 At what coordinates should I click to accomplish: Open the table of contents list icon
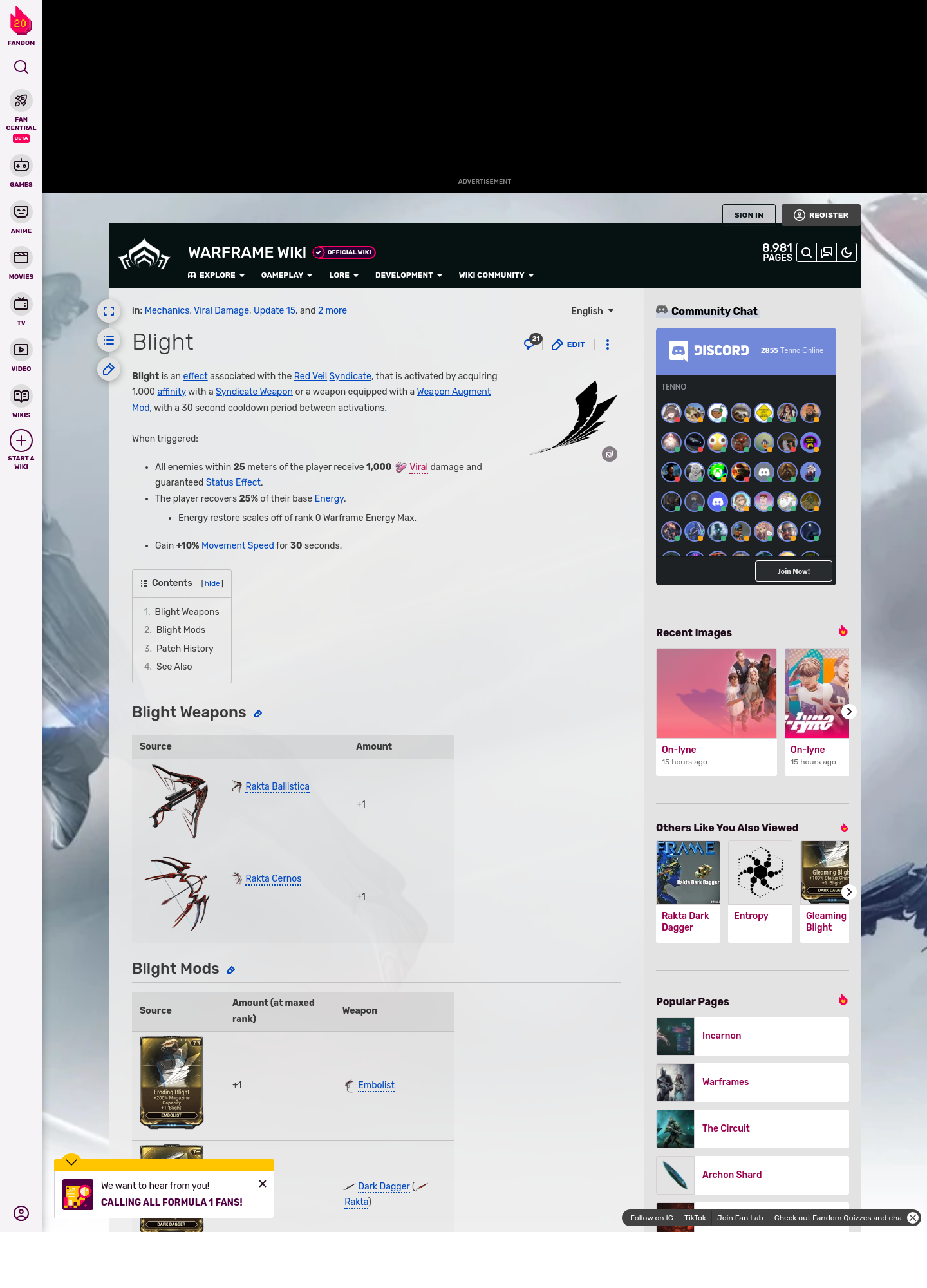click(109, 340)
